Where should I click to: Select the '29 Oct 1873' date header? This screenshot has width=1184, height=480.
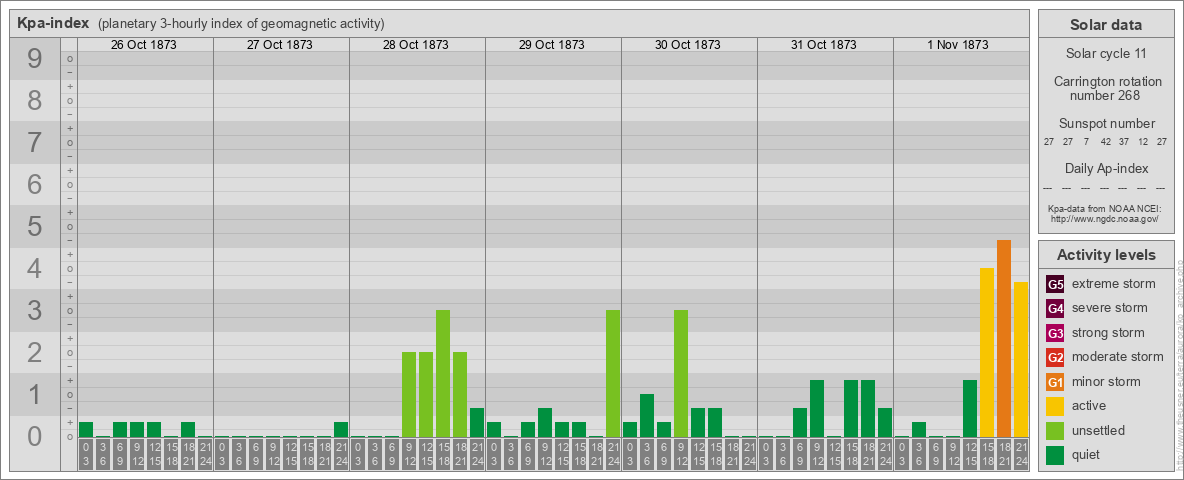[x=551, y=45]
